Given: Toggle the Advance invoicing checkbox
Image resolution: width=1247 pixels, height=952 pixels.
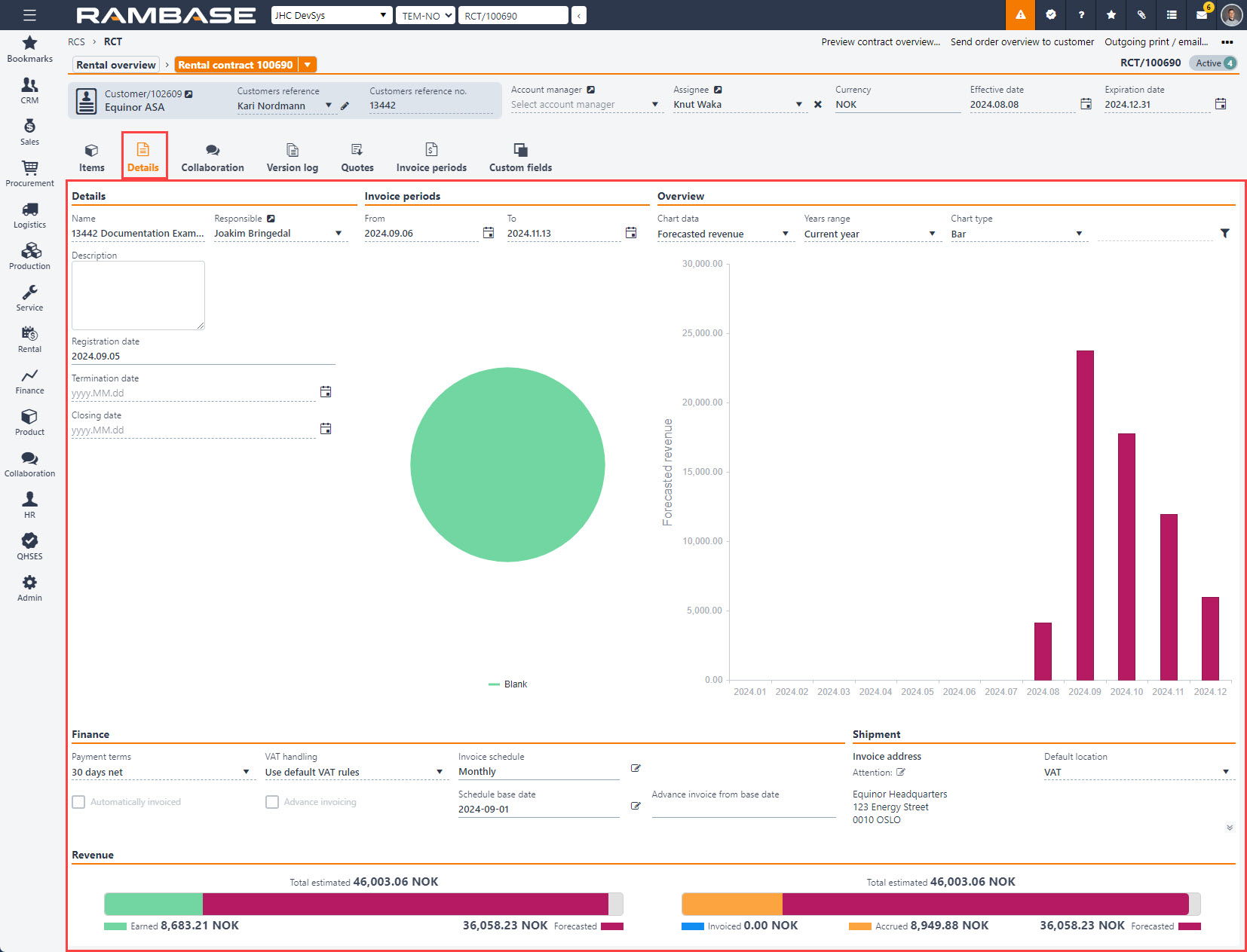Looking at the screenshot, I should coord(272,802).
